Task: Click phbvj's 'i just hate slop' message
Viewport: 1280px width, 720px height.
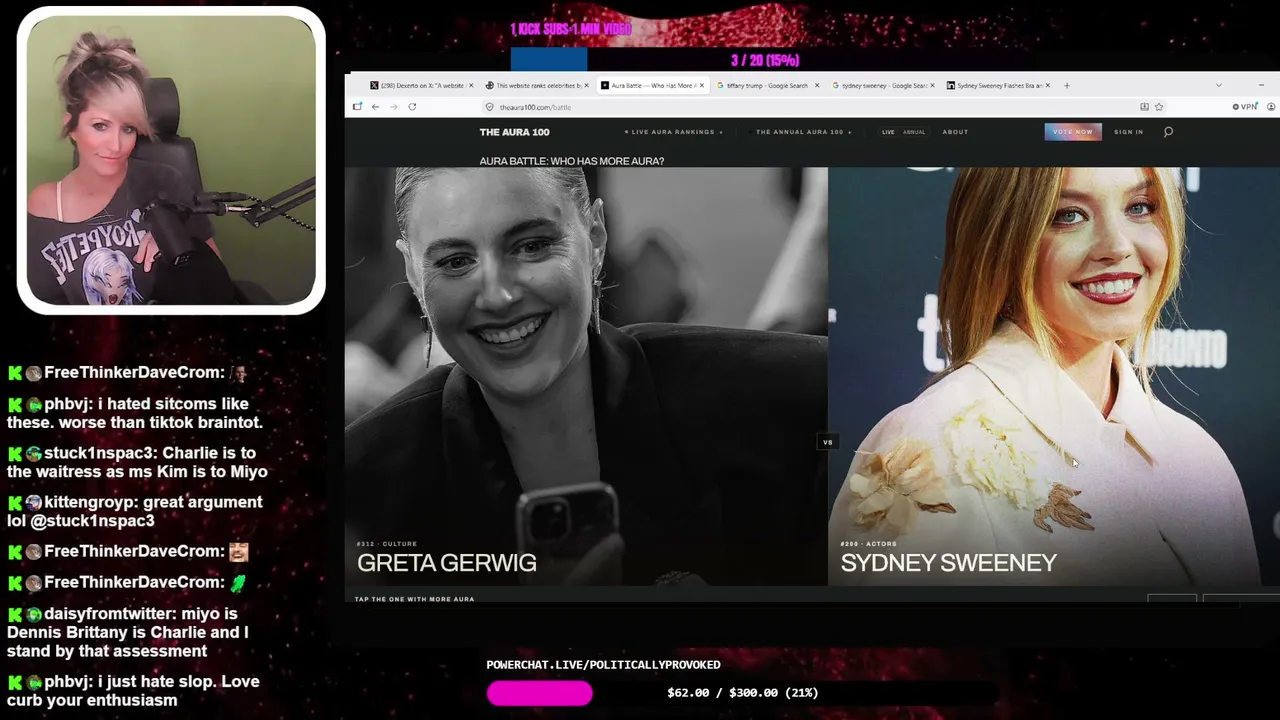Action: (x=134, y=691)
